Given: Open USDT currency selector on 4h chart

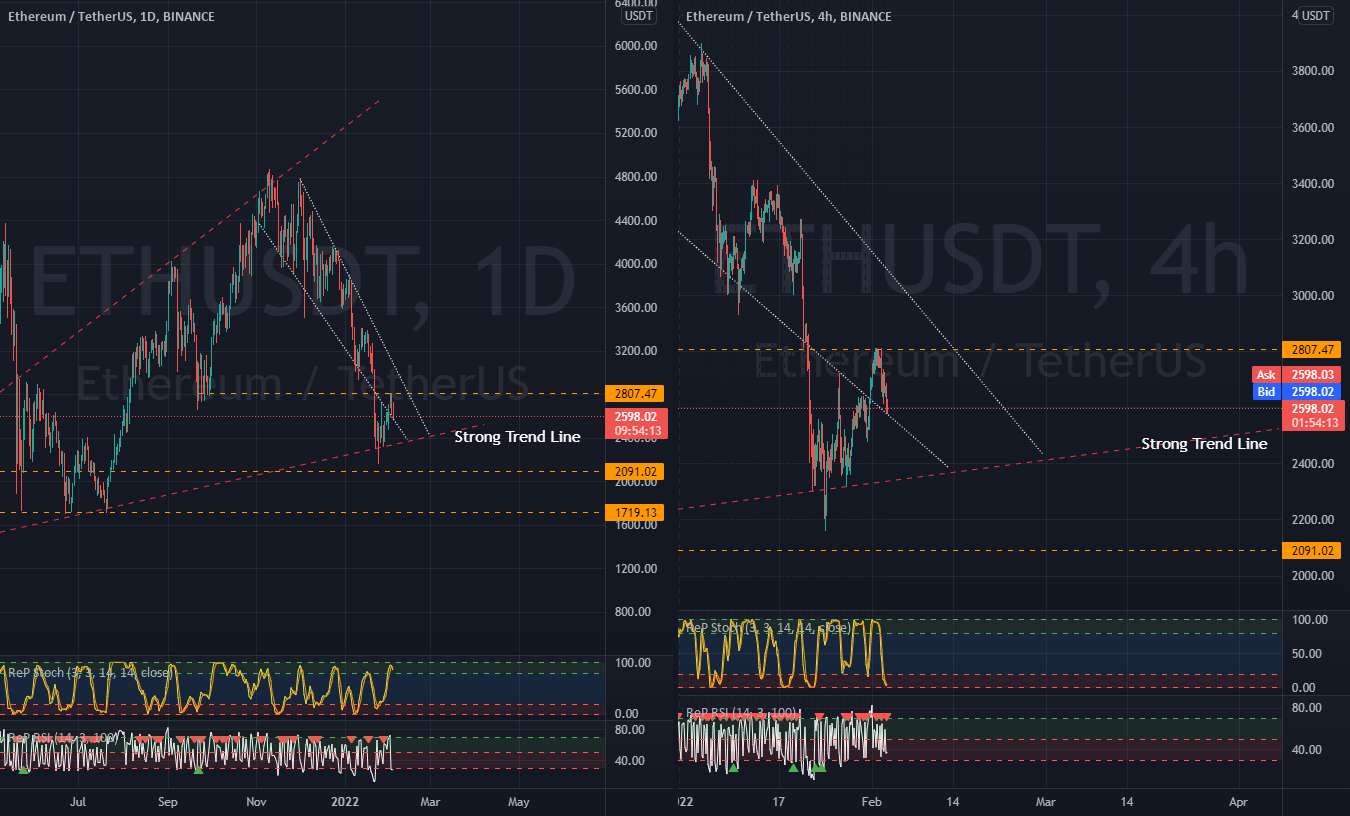Looking at the screenshot, I should point(1317,16).
